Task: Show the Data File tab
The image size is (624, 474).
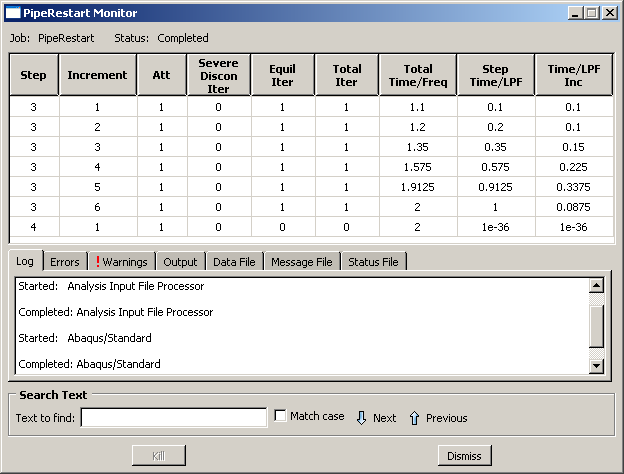Action: coord(234,262)
